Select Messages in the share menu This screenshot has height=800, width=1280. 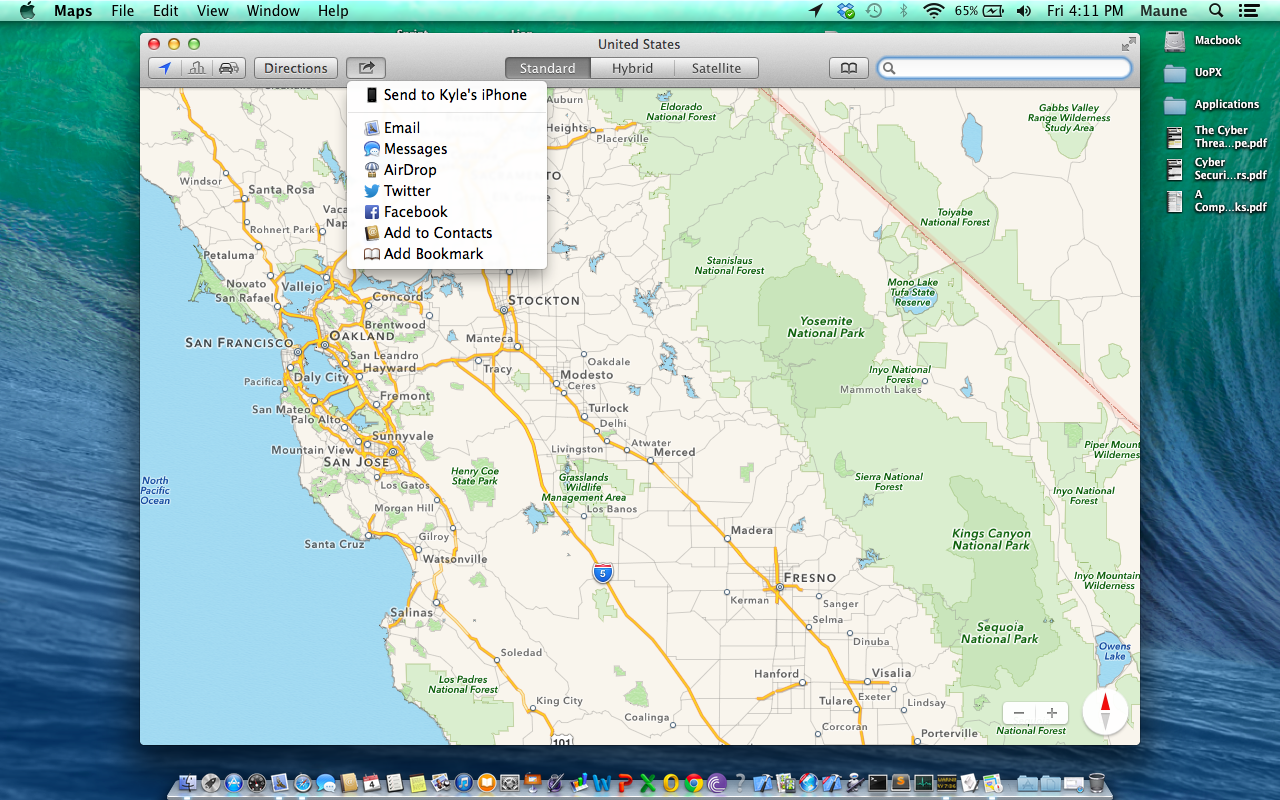pos(447,149)
